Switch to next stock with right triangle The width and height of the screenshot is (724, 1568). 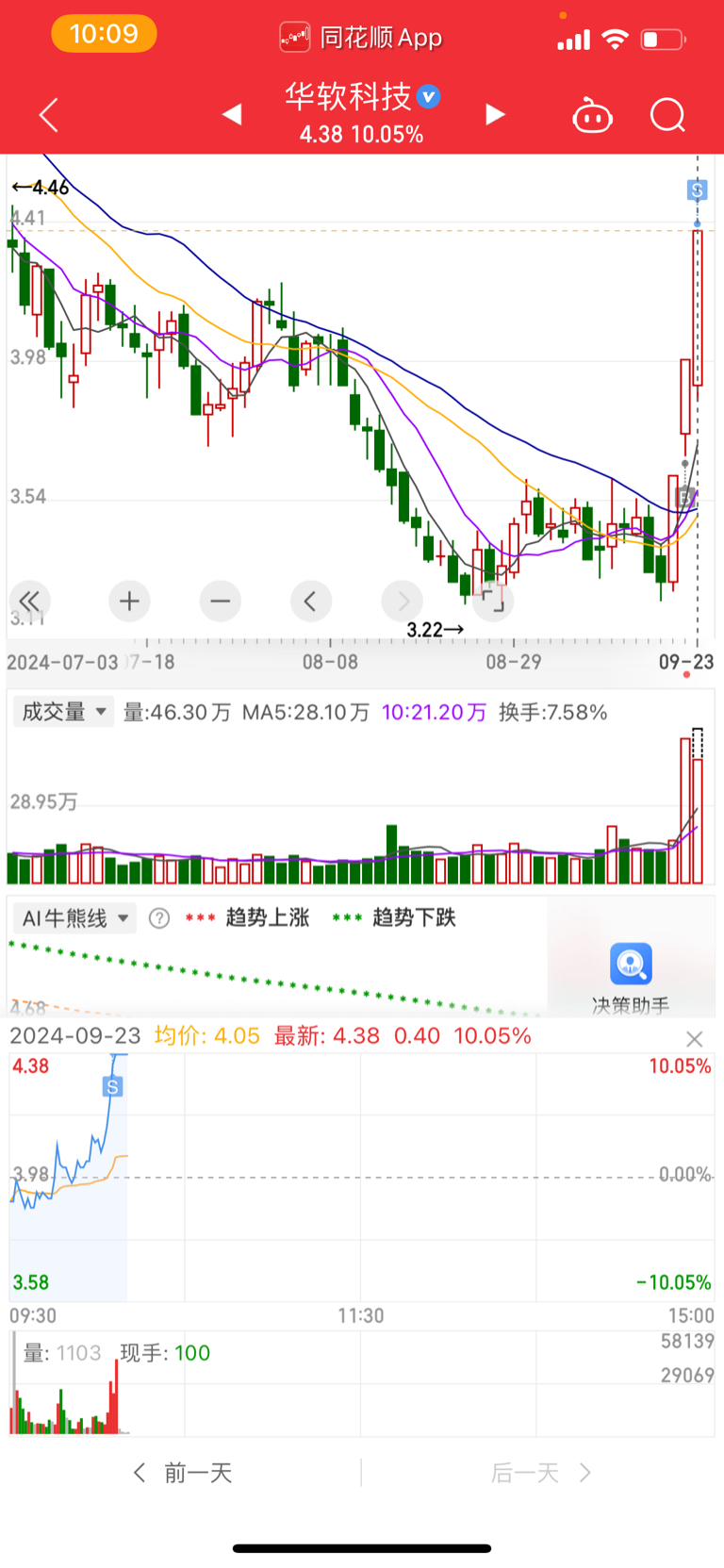point(495,115)
